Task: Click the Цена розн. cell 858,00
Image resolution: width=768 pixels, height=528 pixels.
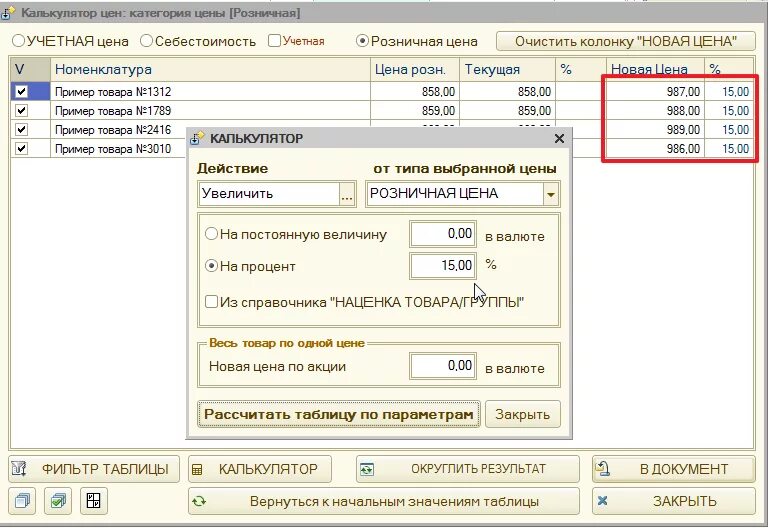Action: click(414, 92)
